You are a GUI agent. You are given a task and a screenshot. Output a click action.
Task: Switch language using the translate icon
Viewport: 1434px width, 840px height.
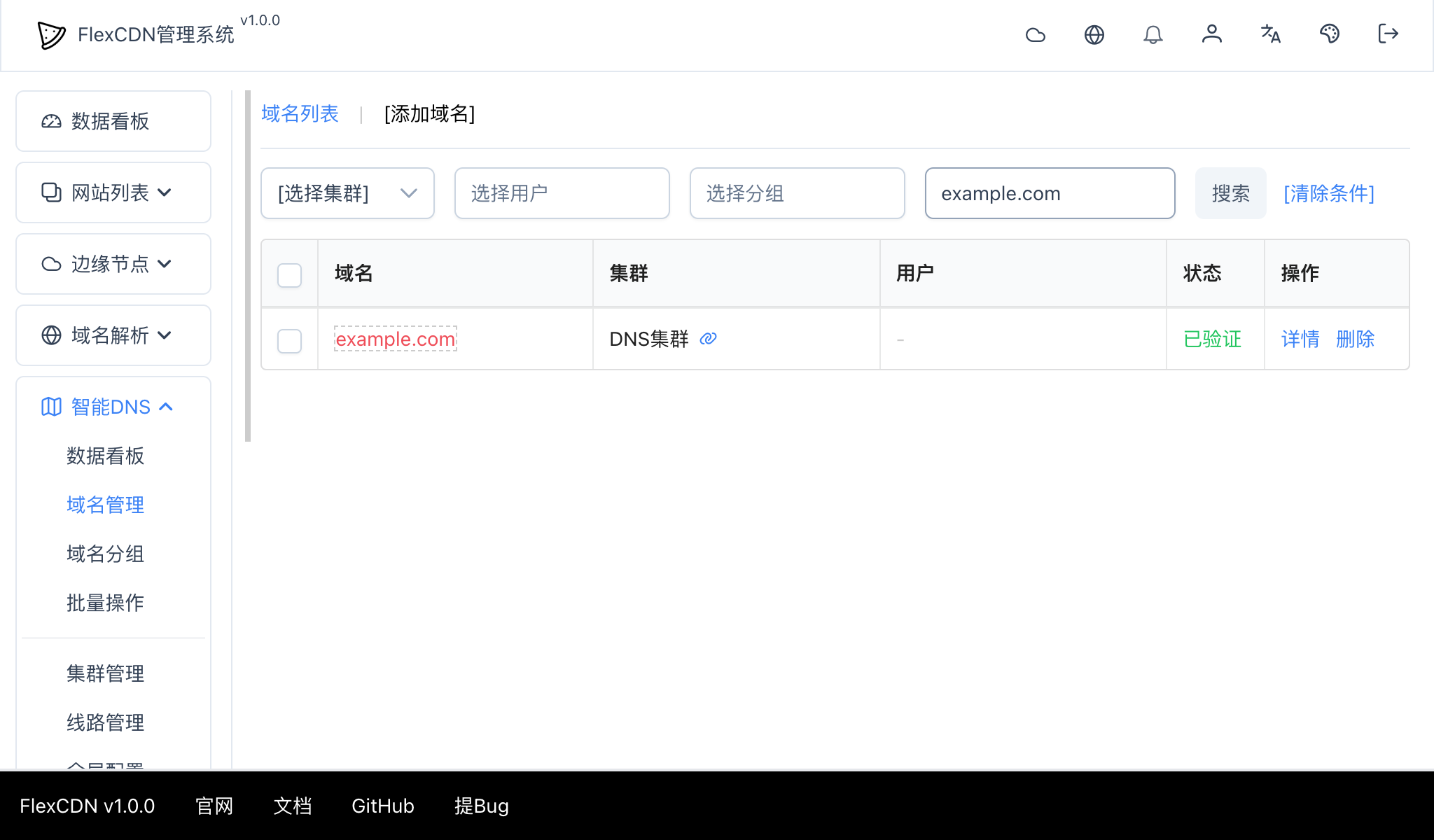1271,34
